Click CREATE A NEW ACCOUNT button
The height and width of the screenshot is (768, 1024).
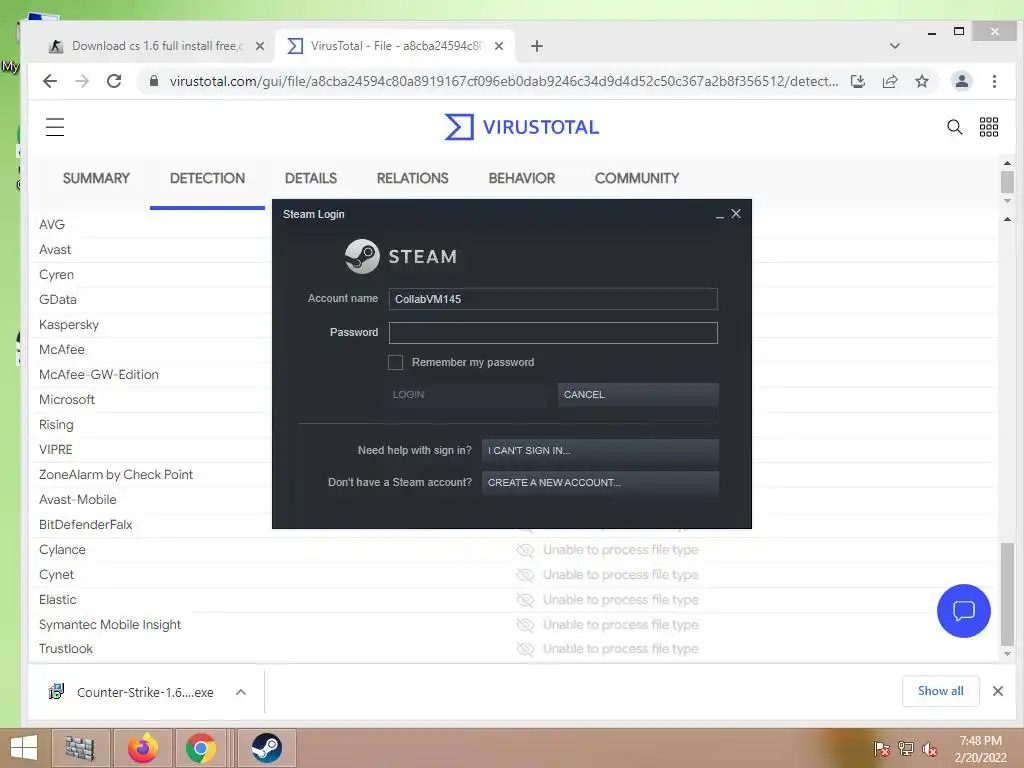600,483
